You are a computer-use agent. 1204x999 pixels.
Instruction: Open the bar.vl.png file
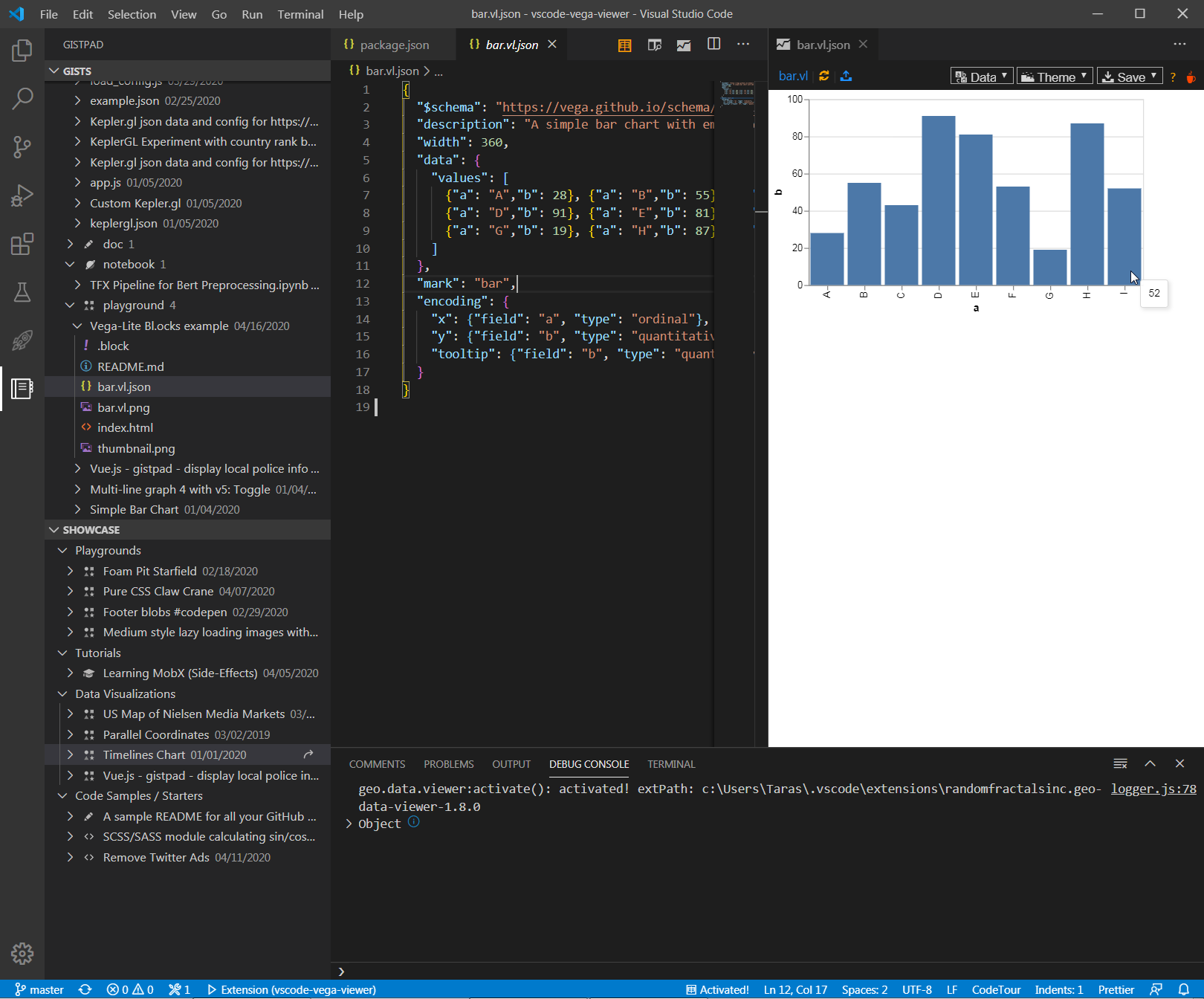(x=188, y=407)
